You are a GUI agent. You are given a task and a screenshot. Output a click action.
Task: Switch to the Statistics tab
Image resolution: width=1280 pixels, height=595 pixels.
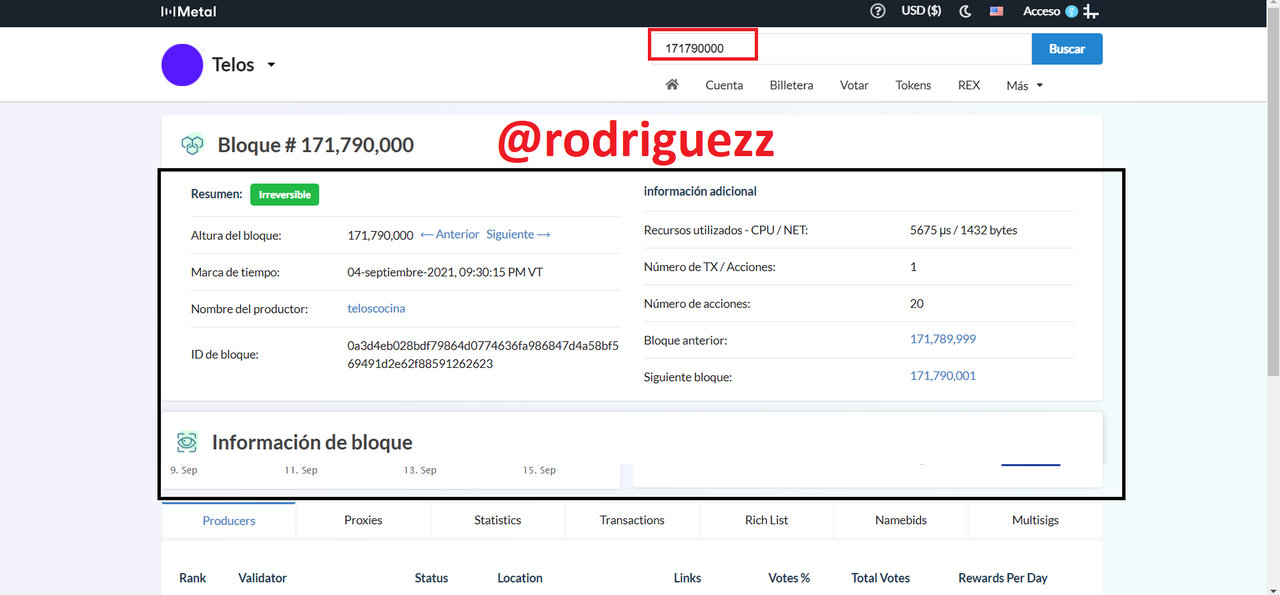(498, 520)
